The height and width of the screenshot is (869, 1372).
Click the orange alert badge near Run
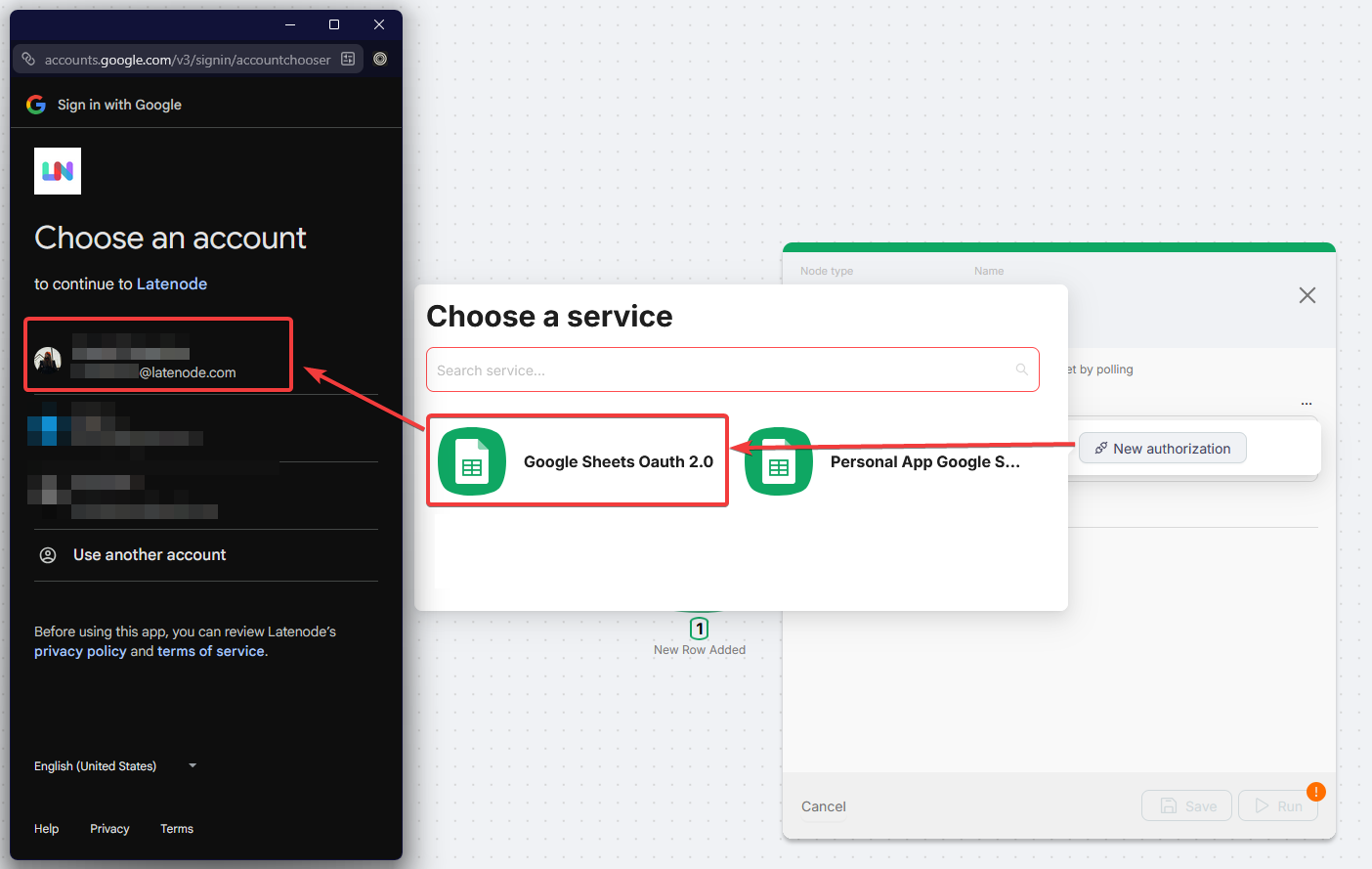coord(1315,791)
